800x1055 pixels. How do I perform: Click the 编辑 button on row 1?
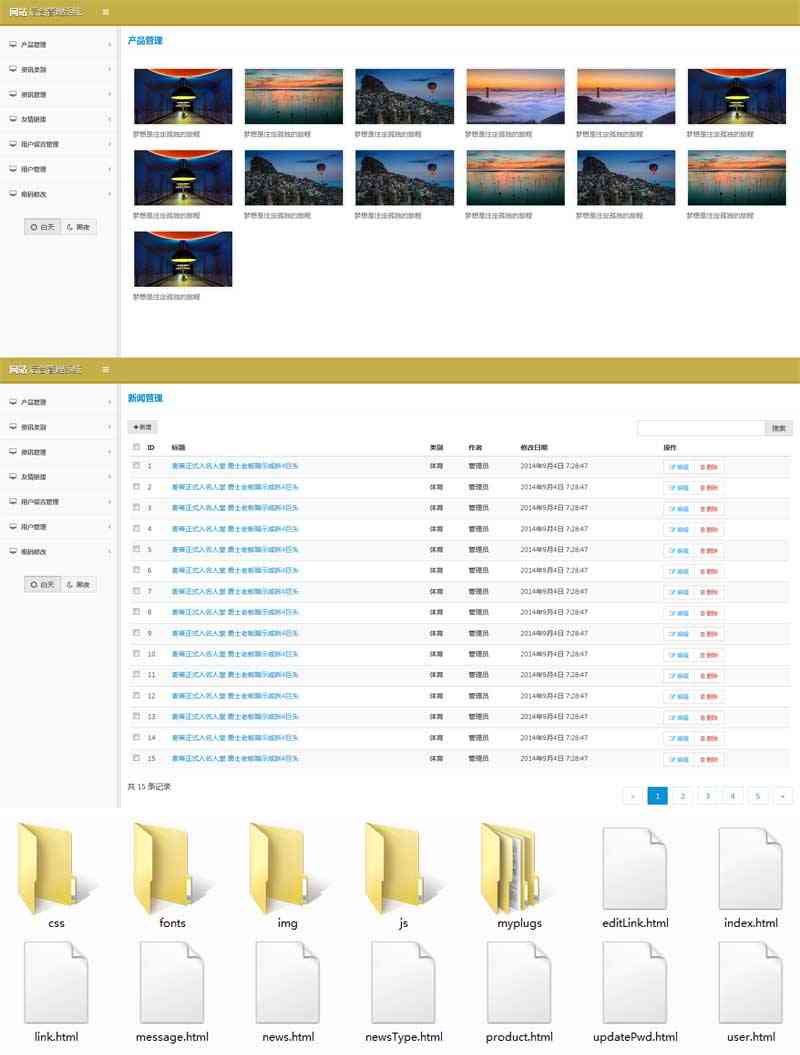point(678,466)
